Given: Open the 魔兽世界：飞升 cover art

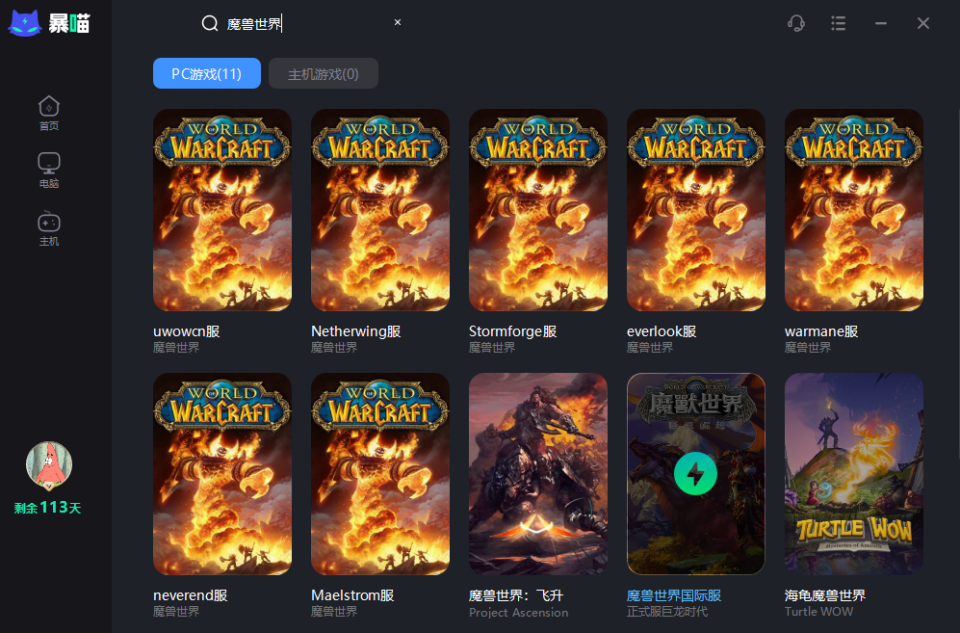Looking at the screenshot, I should coord(538,474).
